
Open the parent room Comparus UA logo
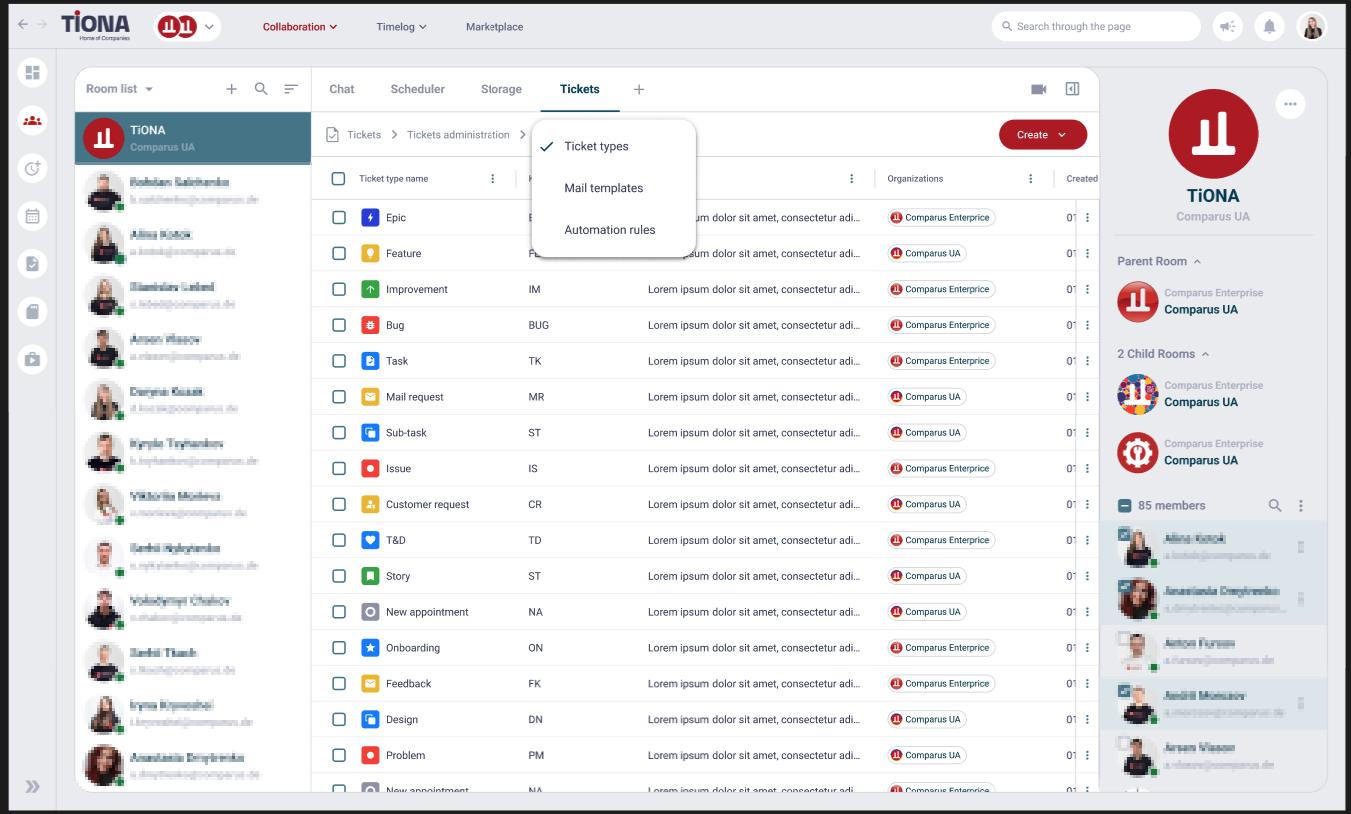pos(1138,301)
